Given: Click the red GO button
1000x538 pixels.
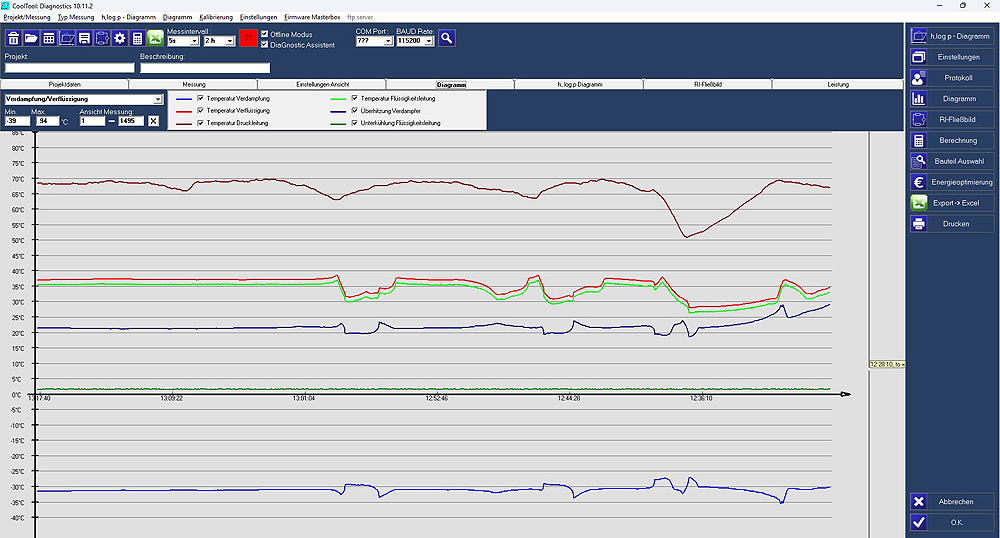Looking at the screenshot, I should point(248,38).
